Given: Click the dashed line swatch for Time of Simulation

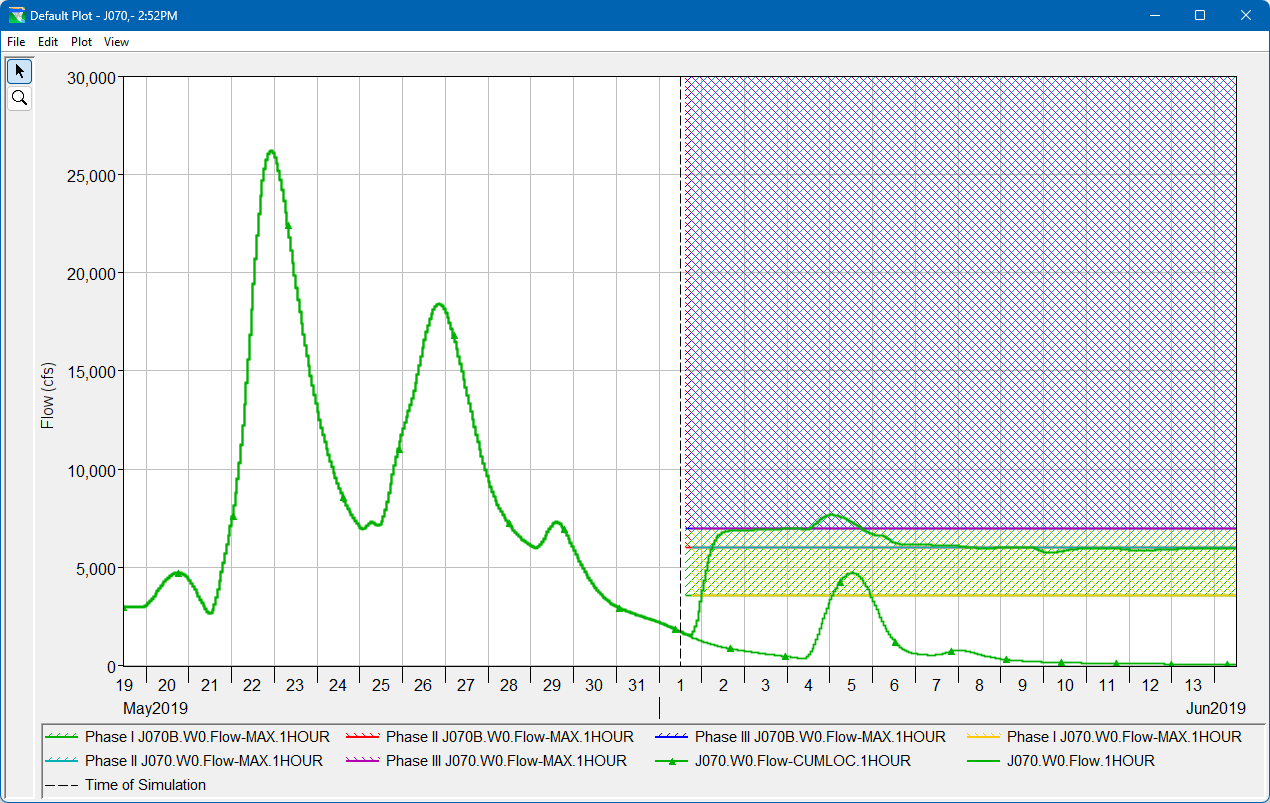Looking at the screenshot, I should pos(62,785).
